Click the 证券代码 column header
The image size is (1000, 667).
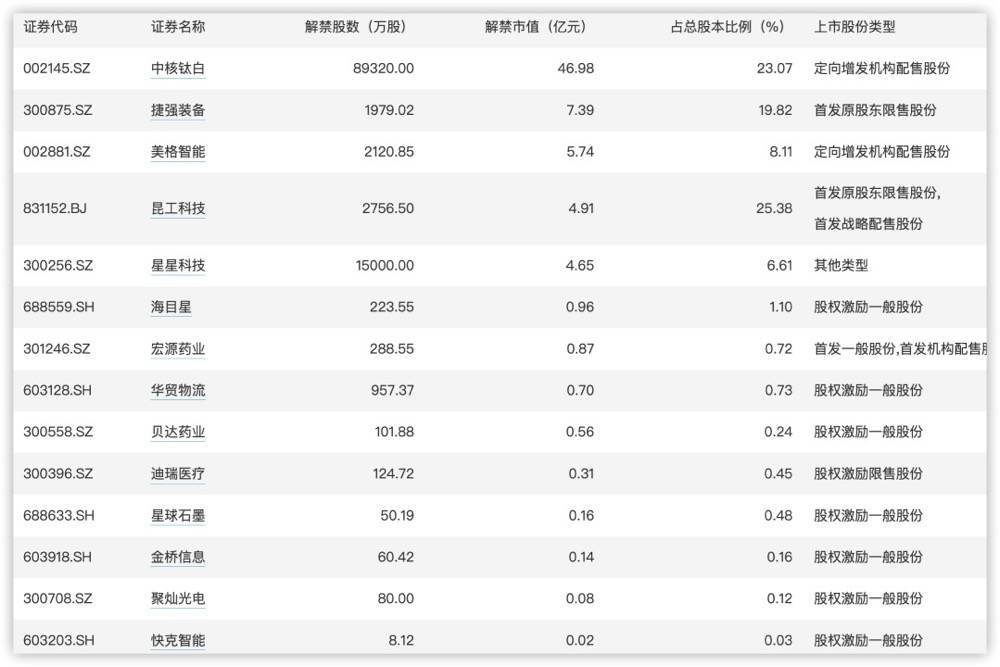50,27
